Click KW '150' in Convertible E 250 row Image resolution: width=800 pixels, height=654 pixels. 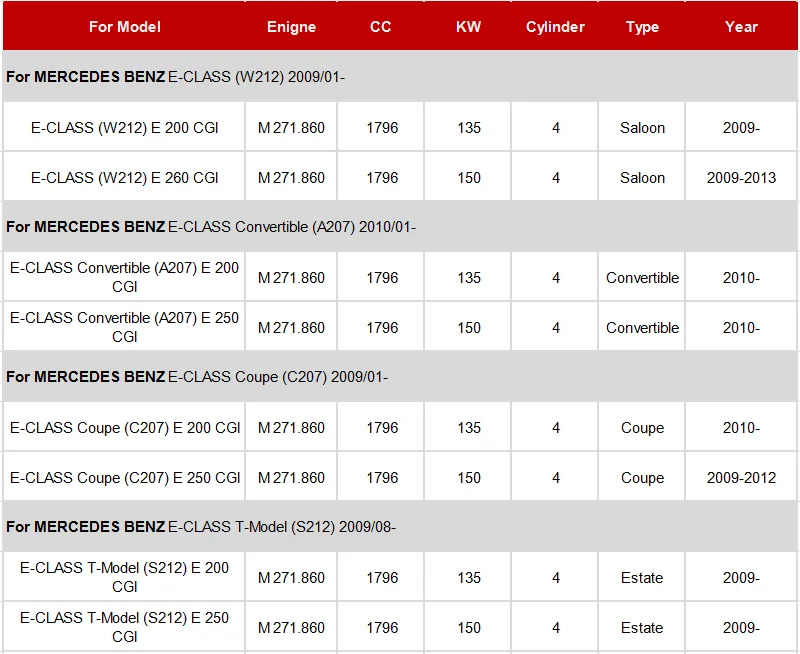click(x=469, y=328)
